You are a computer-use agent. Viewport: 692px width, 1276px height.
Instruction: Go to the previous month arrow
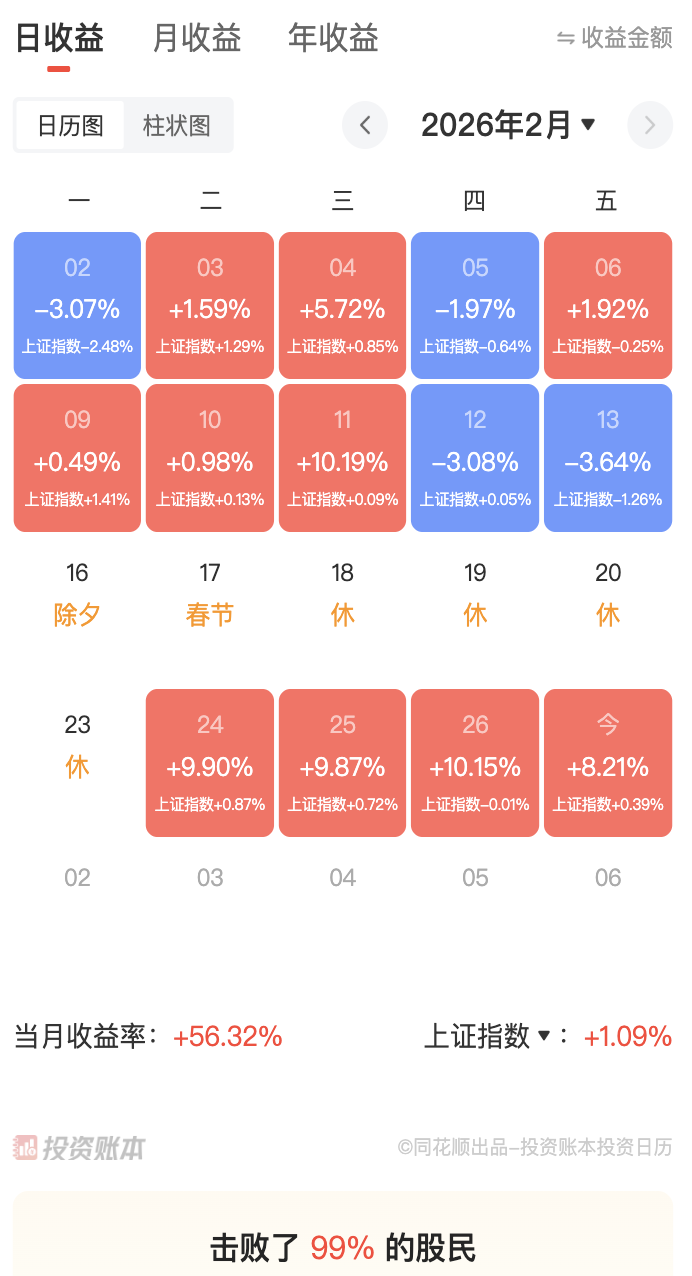365,126
